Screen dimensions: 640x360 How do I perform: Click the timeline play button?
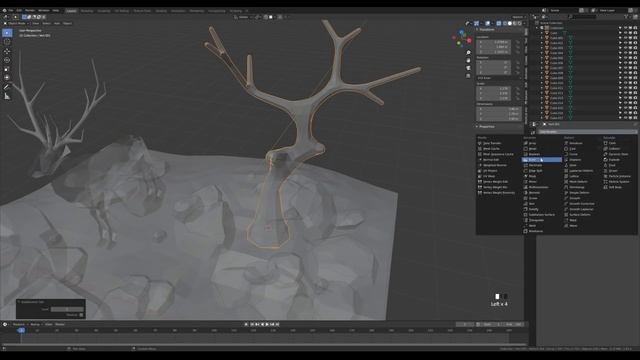[267, 324]
